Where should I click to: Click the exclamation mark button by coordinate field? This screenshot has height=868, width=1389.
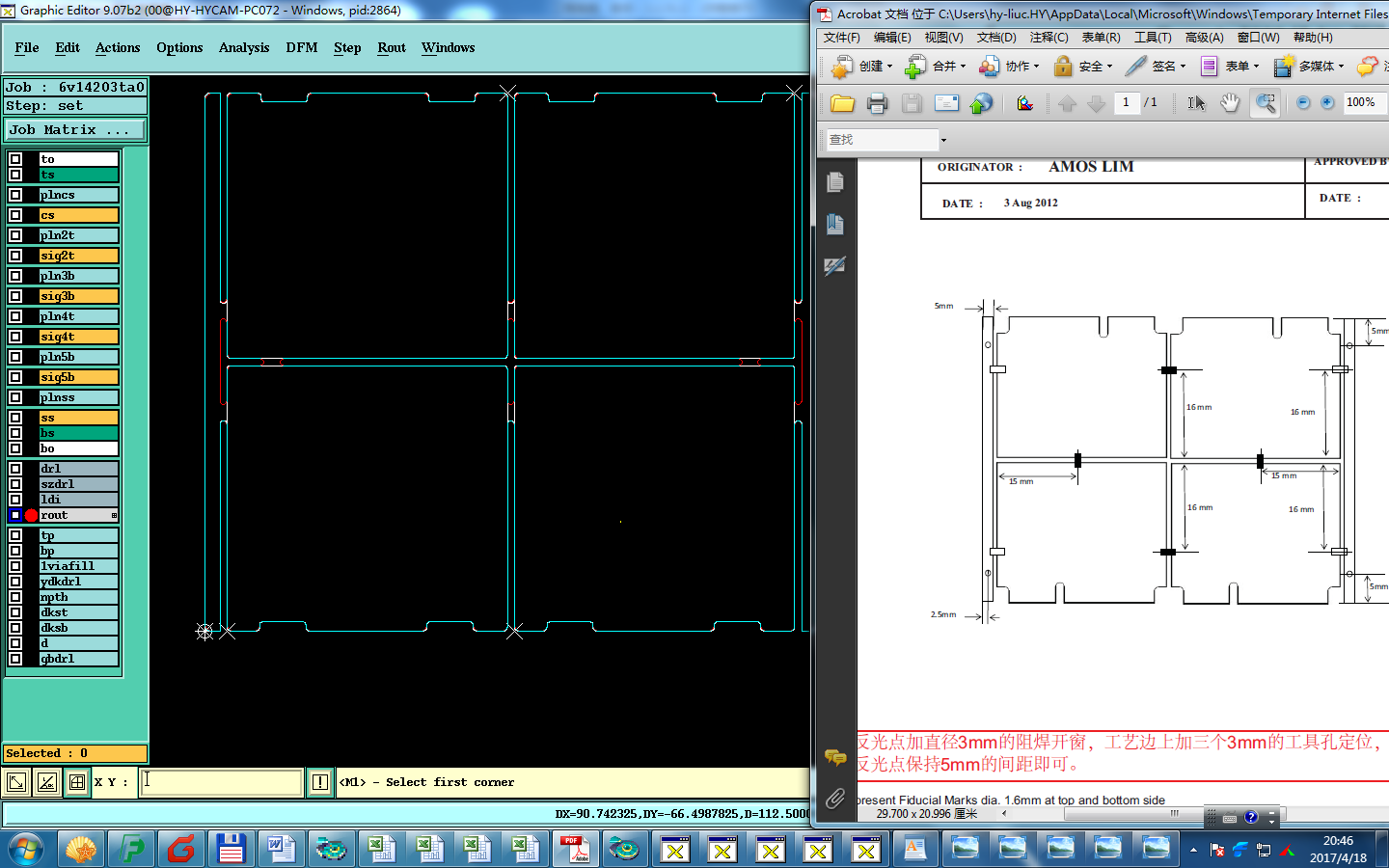tap(320, 782)
